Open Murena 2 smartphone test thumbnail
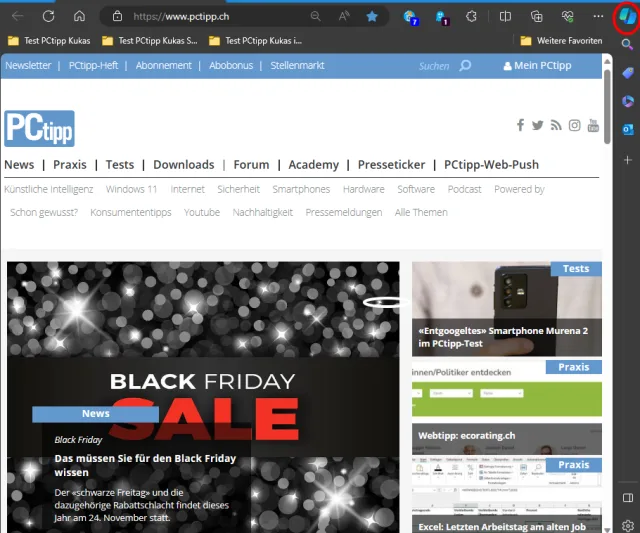The height and width of the screenshot is (533, 640). click(507, 309)
